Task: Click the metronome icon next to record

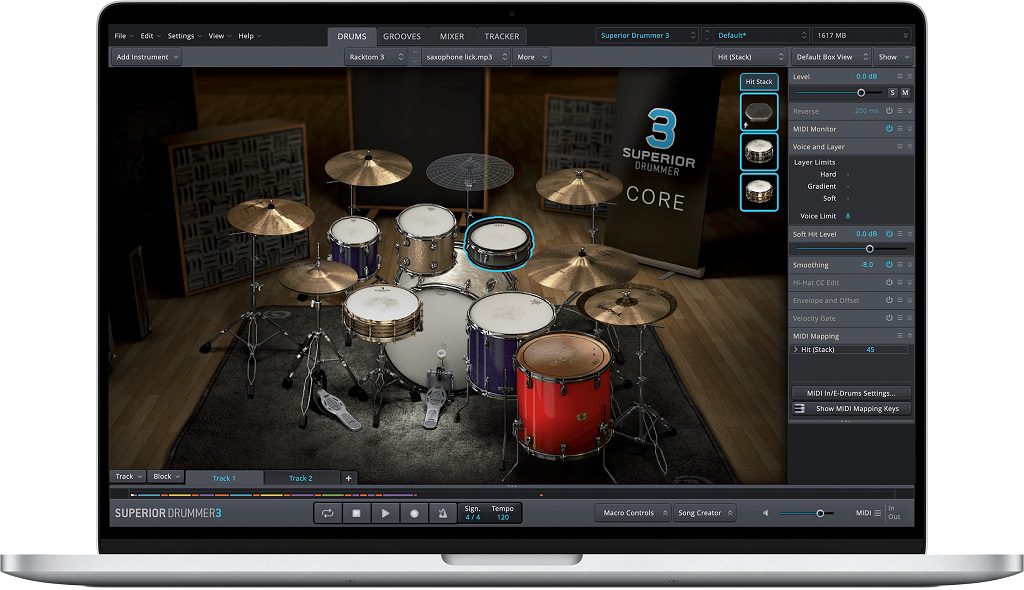Action: coord(441,512)
